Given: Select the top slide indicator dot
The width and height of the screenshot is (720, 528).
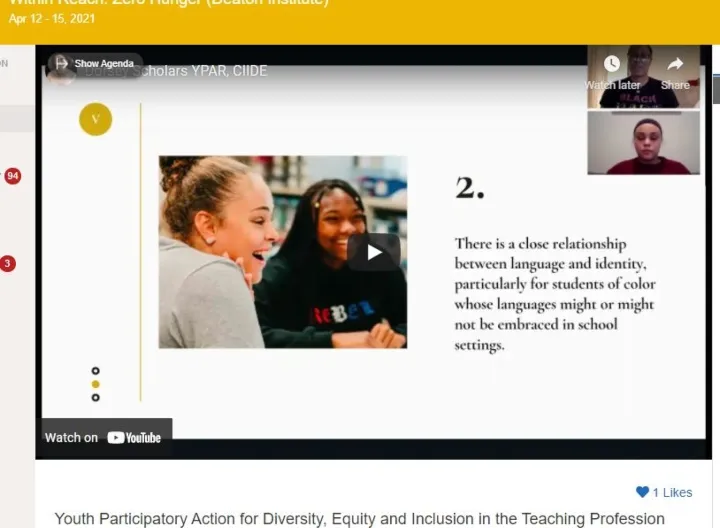Looking at the screenshot, I should (95, 371).
